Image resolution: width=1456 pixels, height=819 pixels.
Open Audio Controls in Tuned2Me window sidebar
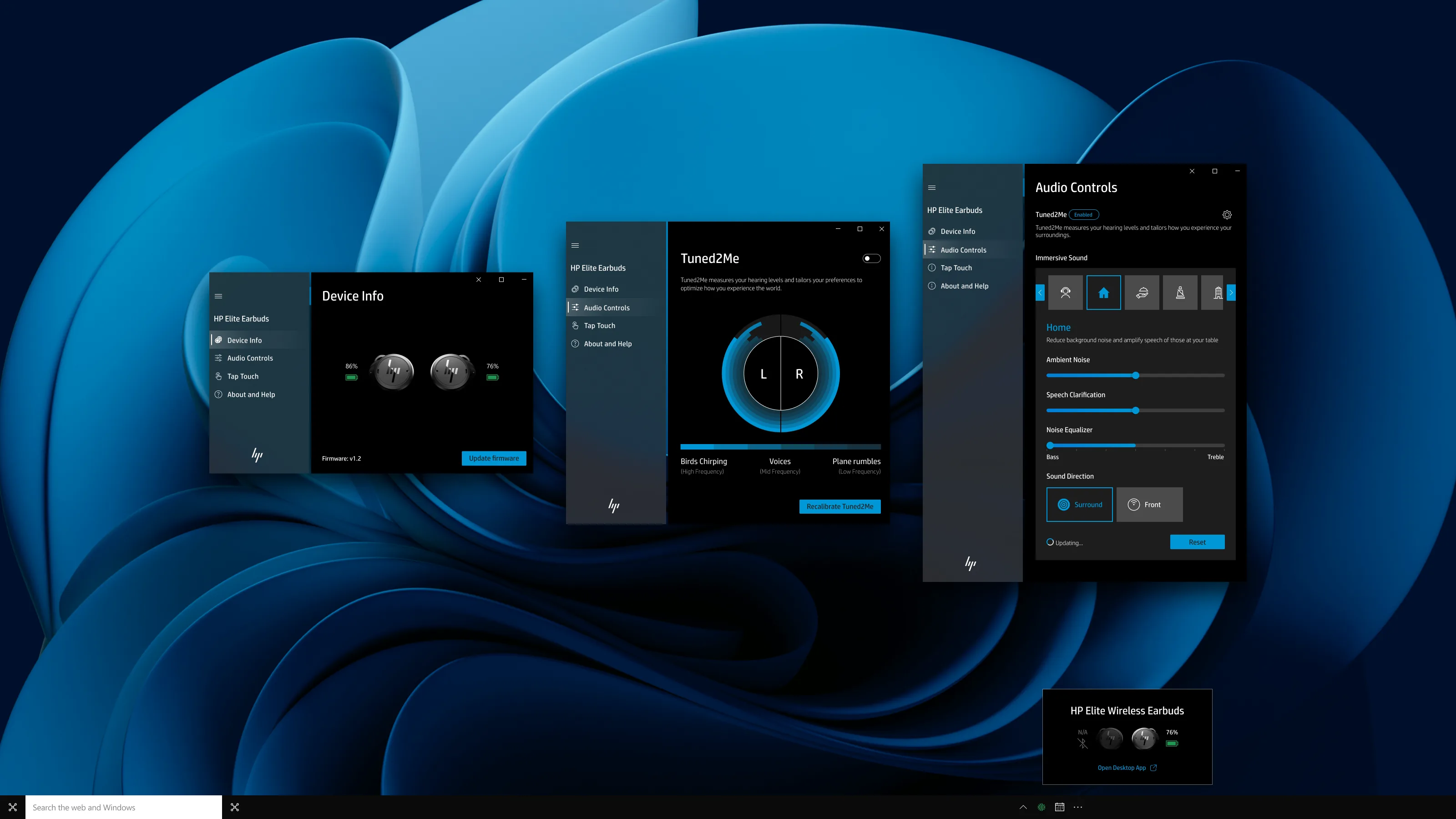click(616, 308)
